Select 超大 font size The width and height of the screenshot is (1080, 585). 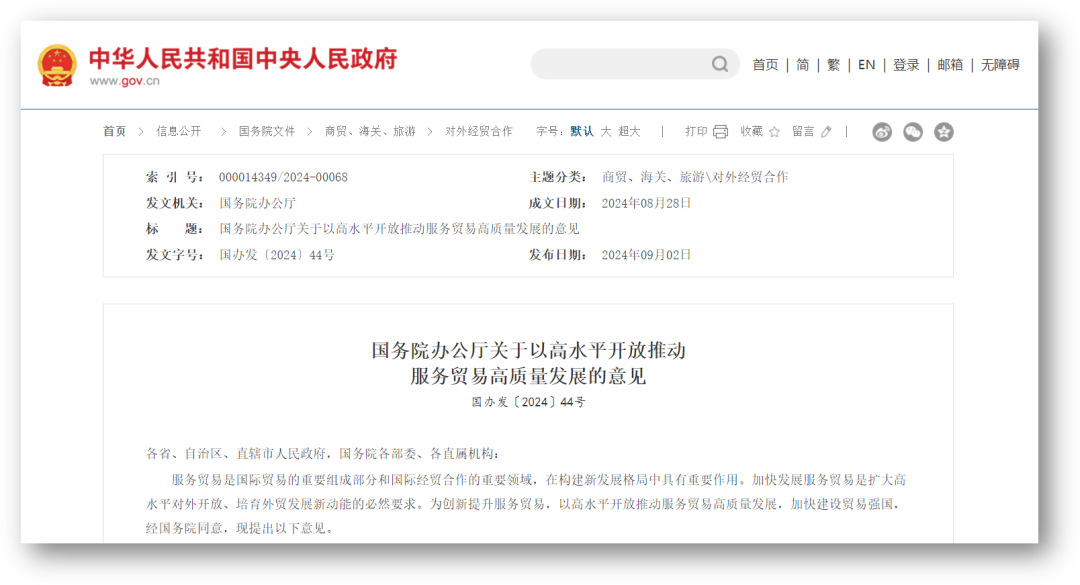pyautogui.click(x=629, y=131)
